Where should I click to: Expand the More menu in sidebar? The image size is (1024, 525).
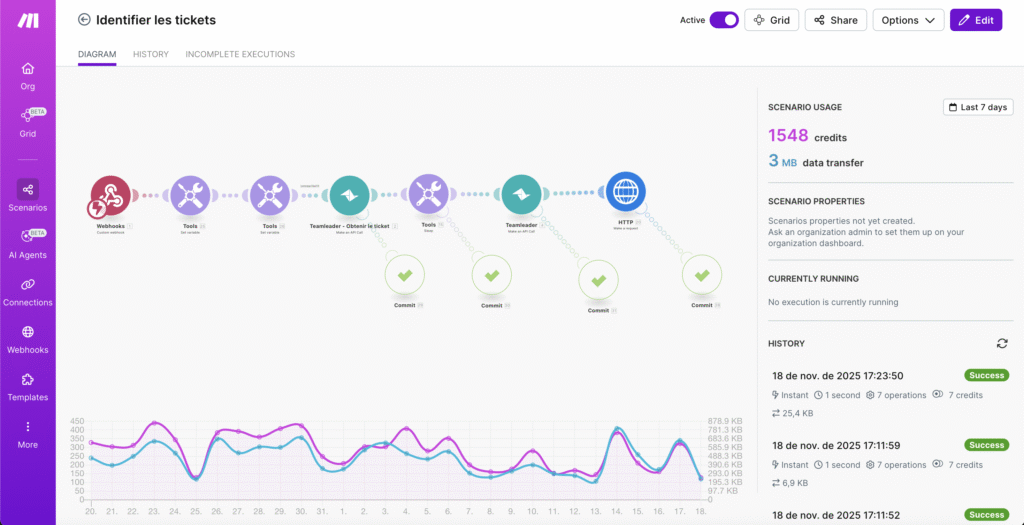(28, 433)
